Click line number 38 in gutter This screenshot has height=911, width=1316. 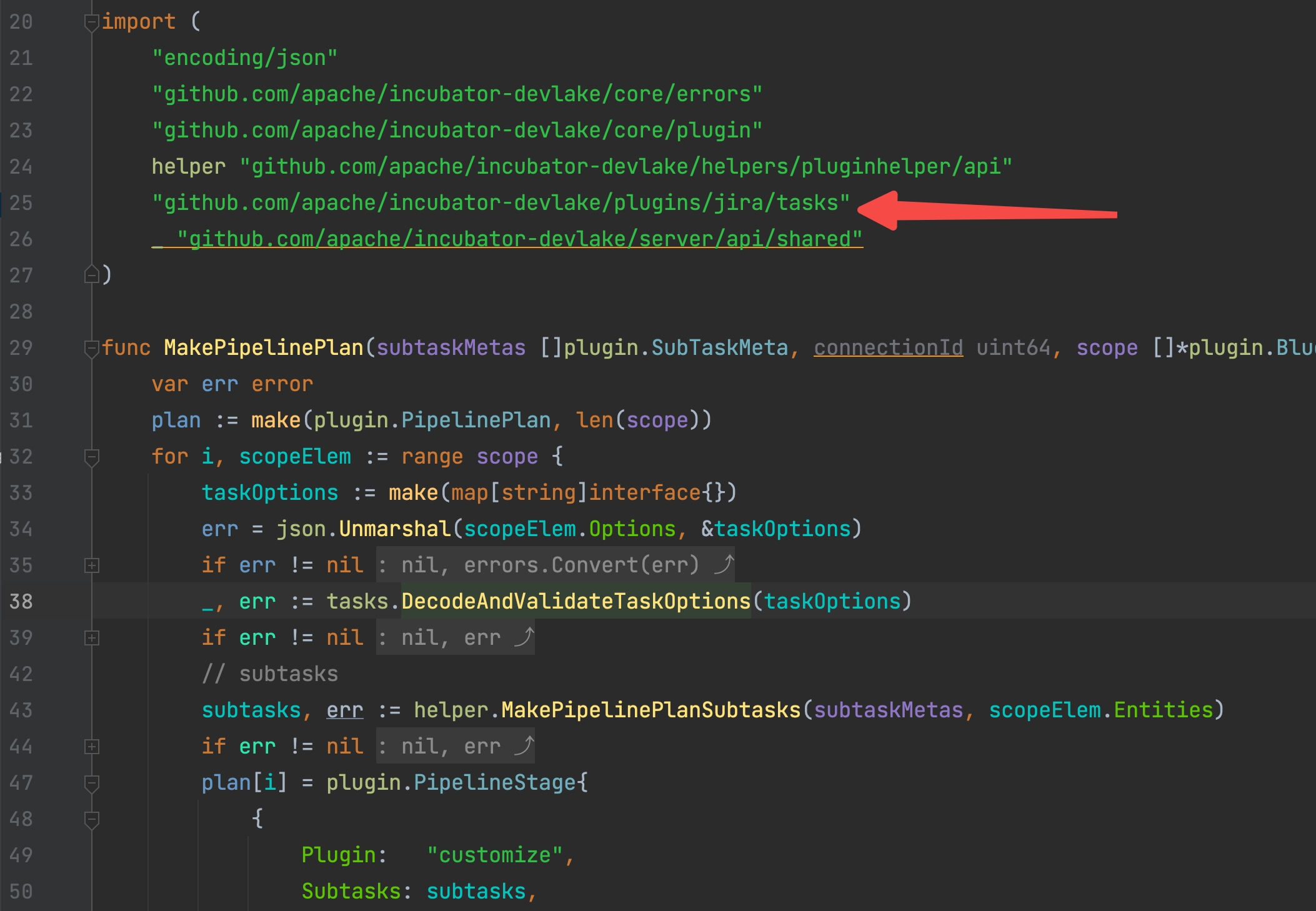[21, 602]
